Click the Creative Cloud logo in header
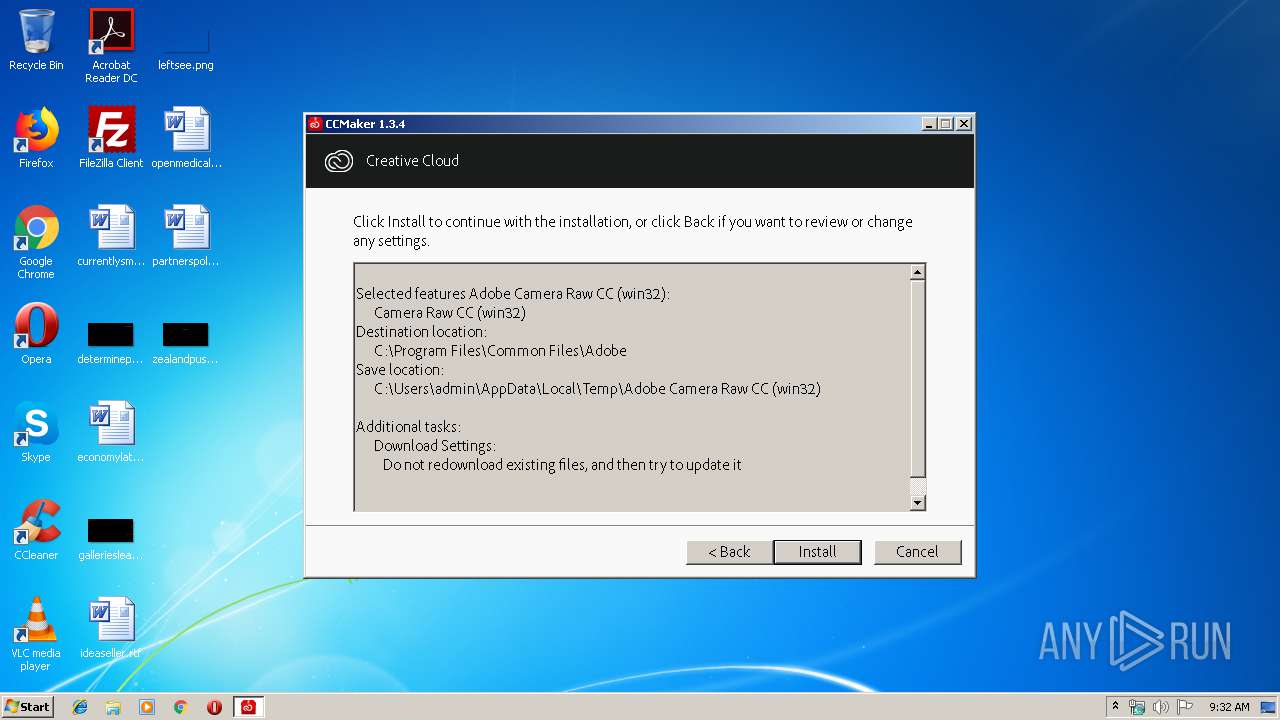Image resolution: width=1280 pixels, height=720 pixels. coord(339,161)
